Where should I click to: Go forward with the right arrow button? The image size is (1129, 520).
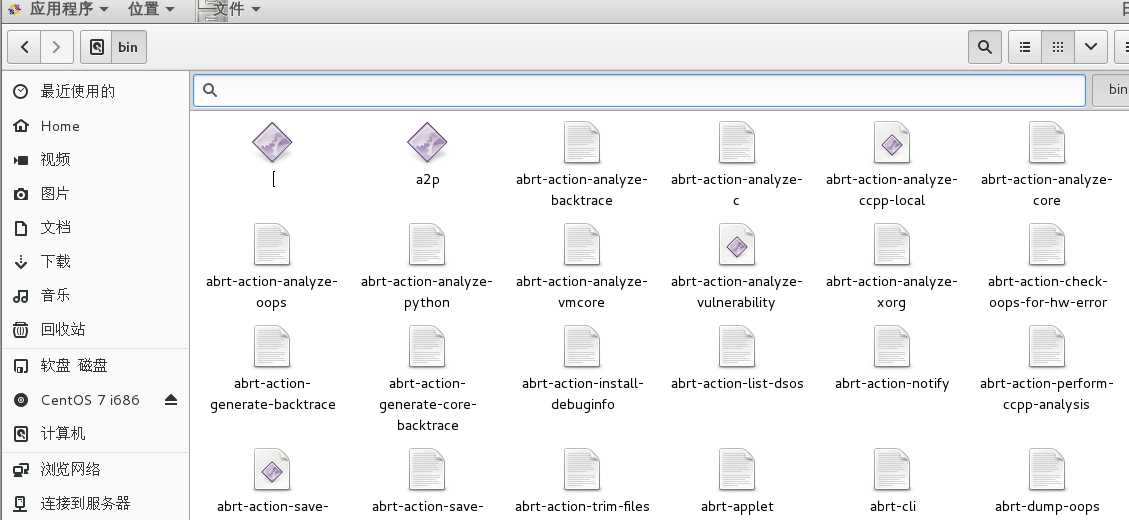pos(56,48)
